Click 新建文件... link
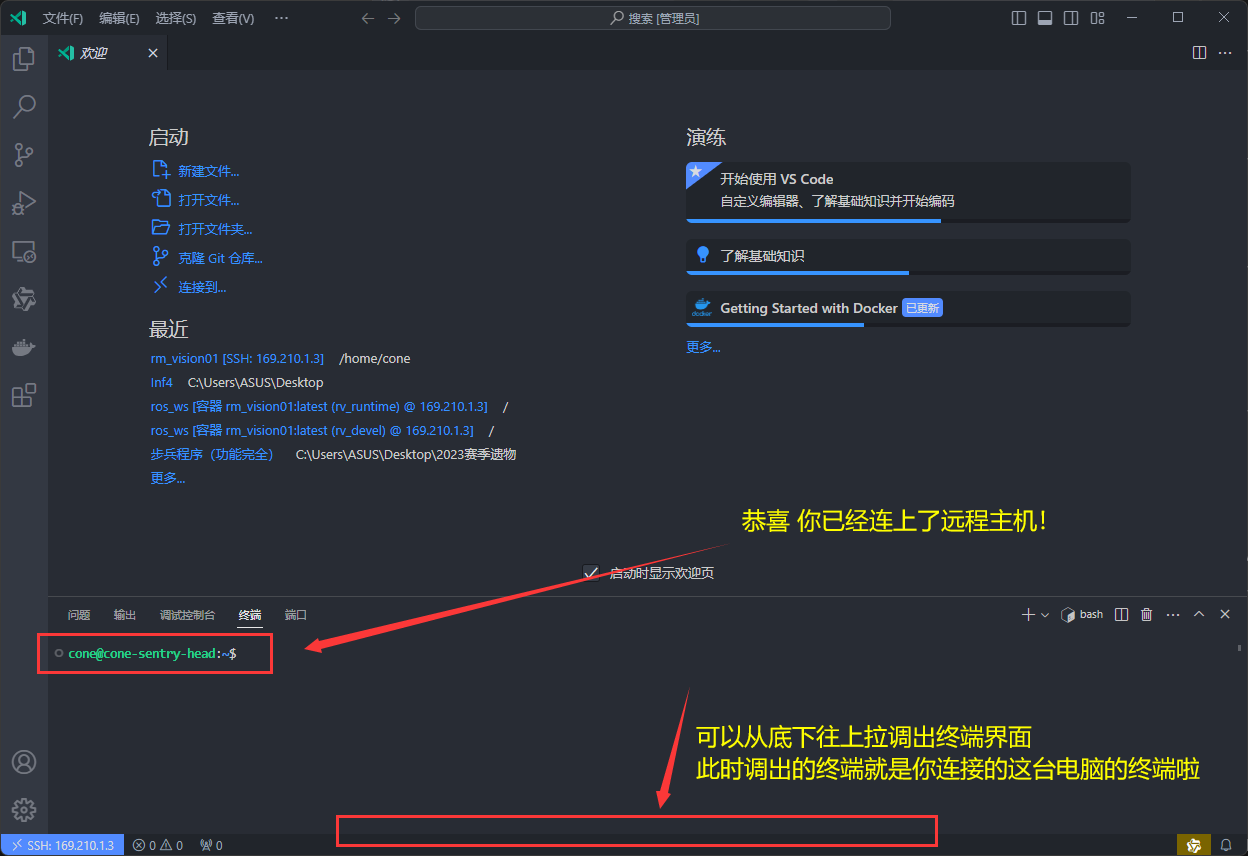1248x856 pixels. tap(208, 171)
